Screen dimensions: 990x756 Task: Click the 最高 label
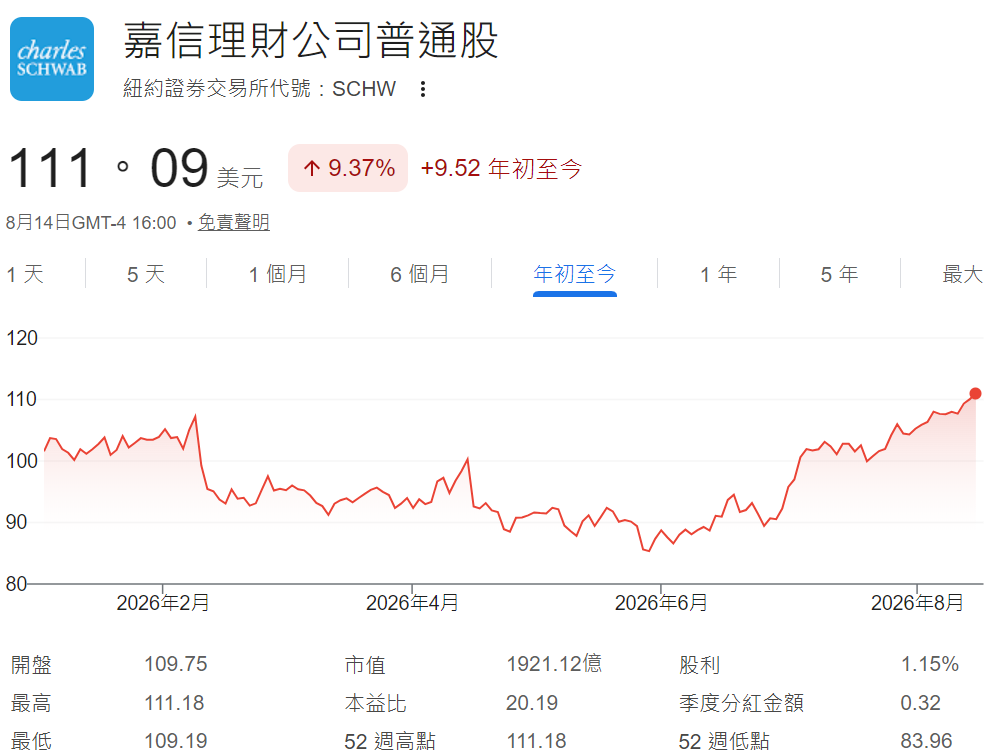click(31, 703)
